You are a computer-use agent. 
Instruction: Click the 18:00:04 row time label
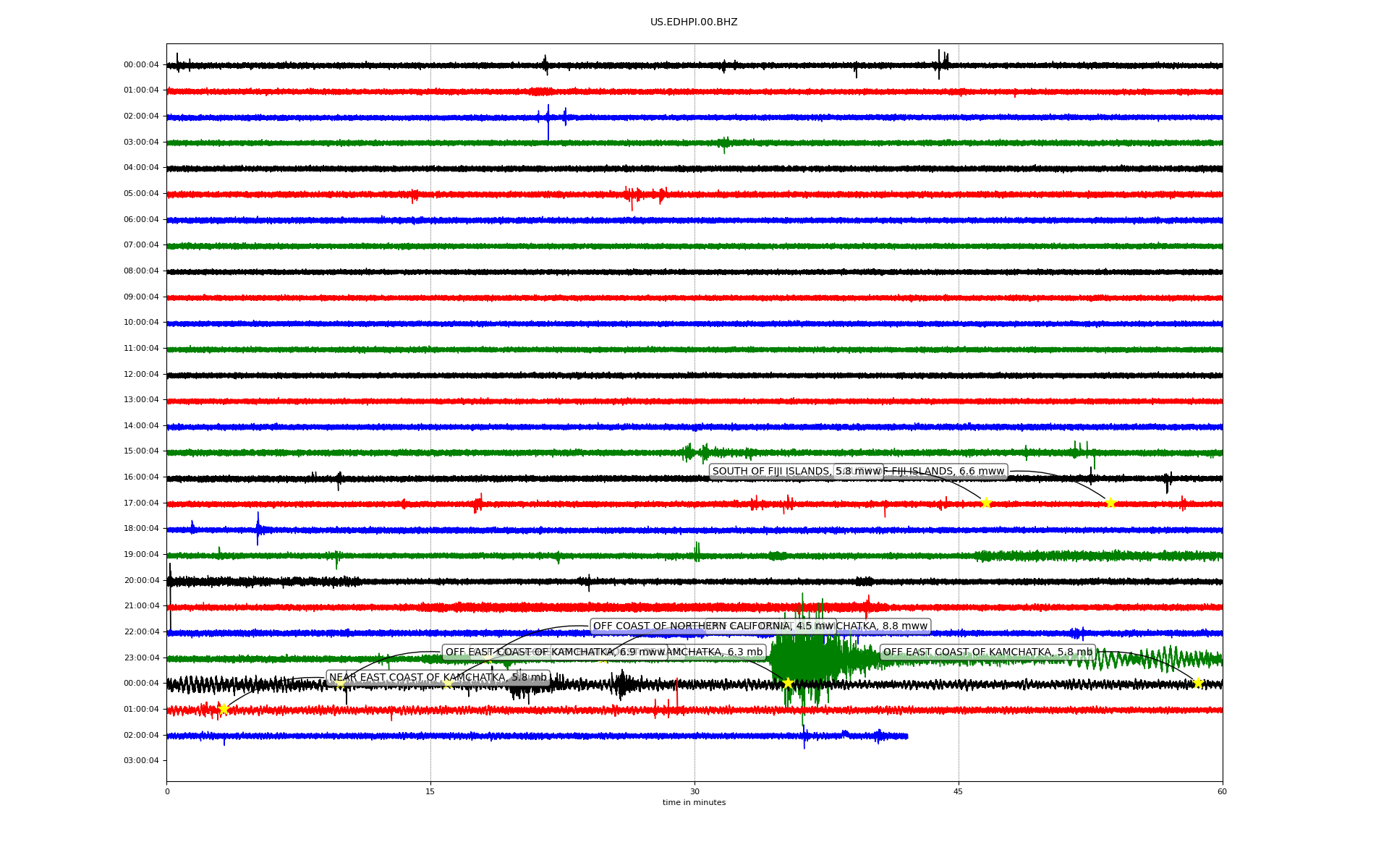[141, 529]
